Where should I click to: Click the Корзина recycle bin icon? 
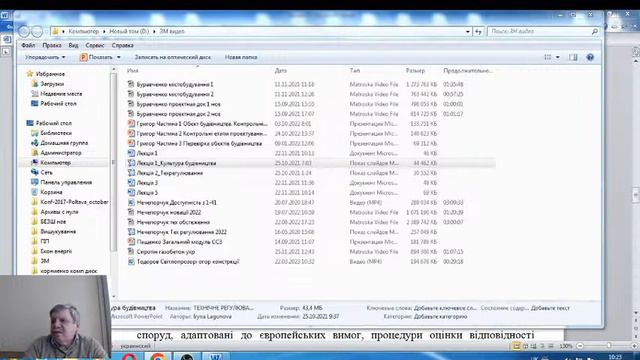(x=35, y=192)
